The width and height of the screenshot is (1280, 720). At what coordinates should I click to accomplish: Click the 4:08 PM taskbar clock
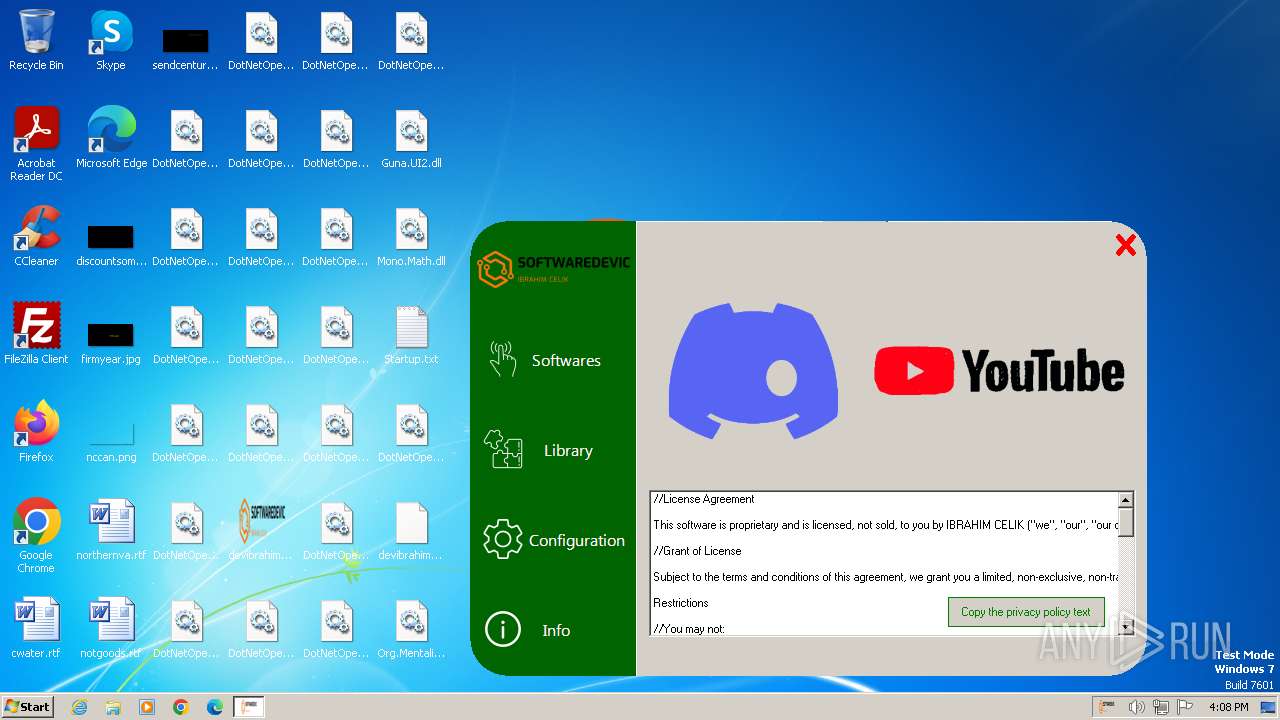click(1228, 707)
